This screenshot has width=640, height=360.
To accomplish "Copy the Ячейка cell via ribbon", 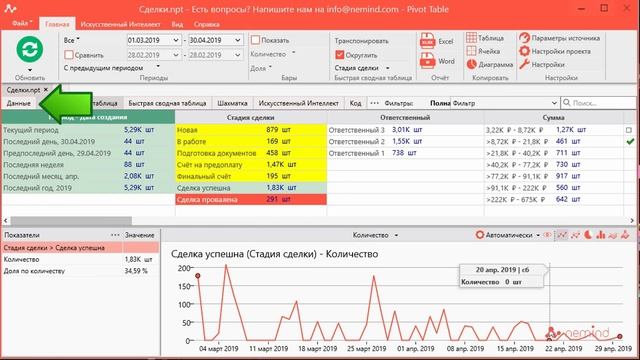I will 471,51.
